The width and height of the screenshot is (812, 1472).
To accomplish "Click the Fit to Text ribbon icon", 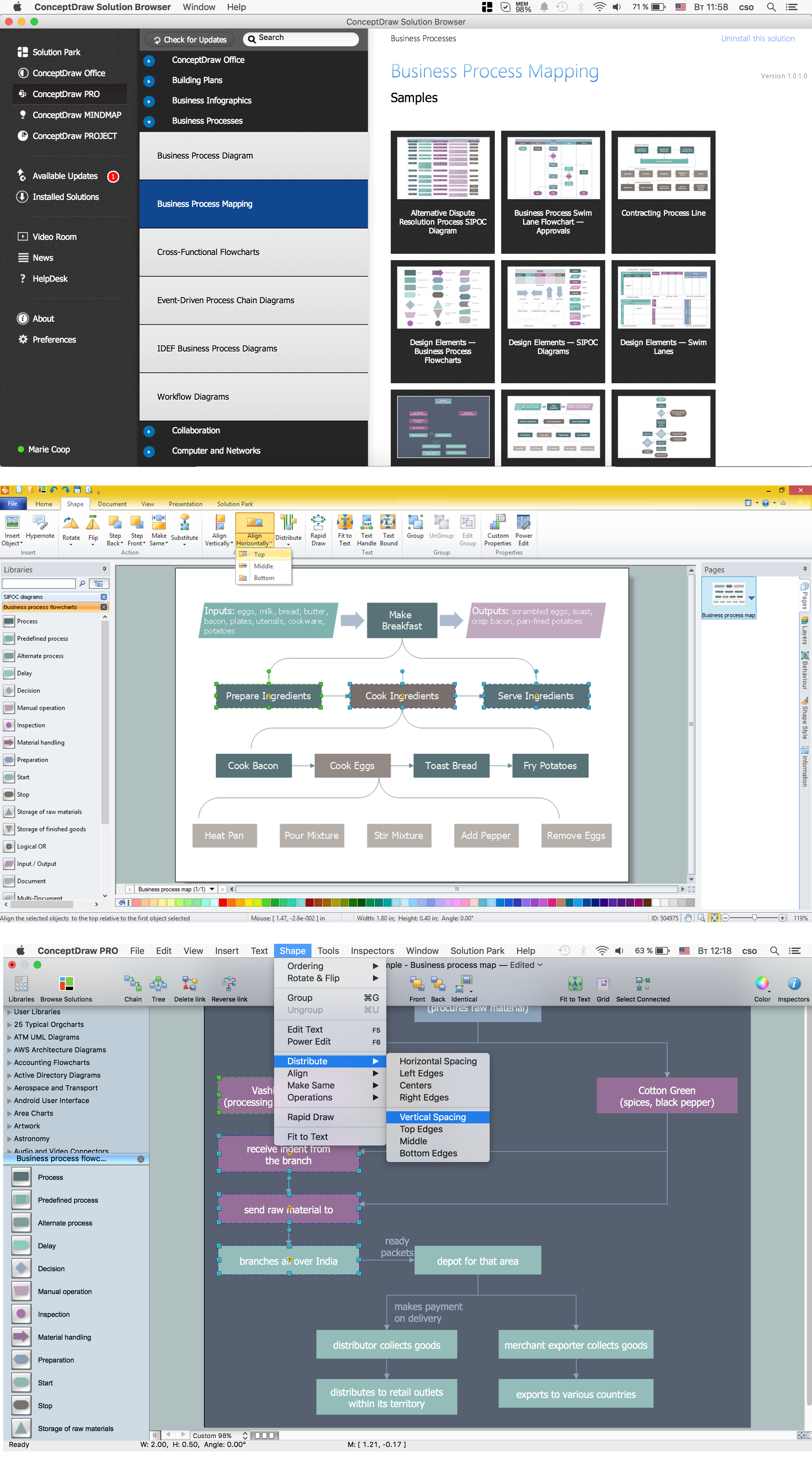I will [x=344, y=530].
